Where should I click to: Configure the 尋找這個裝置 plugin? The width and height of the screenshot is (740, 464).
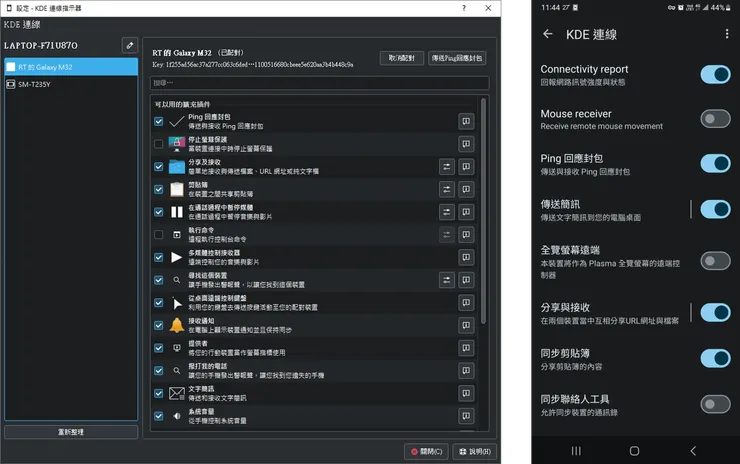(446, 280)
